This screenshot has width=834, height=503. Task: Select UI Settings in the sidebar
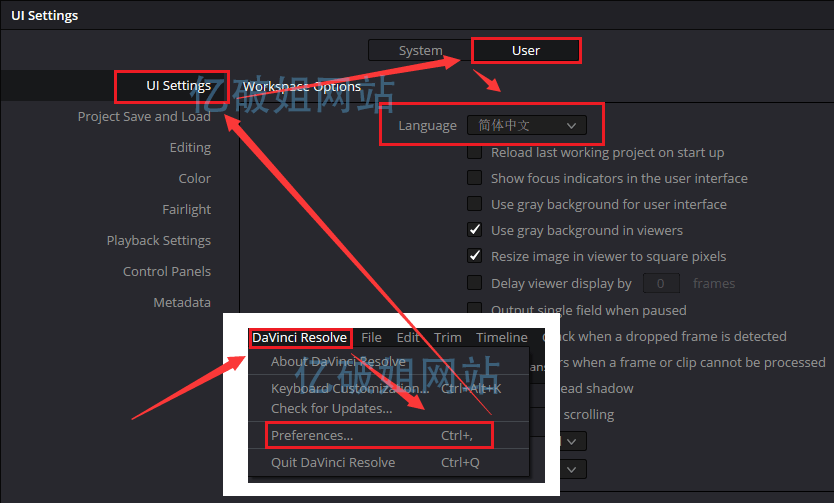click(178, 86)
